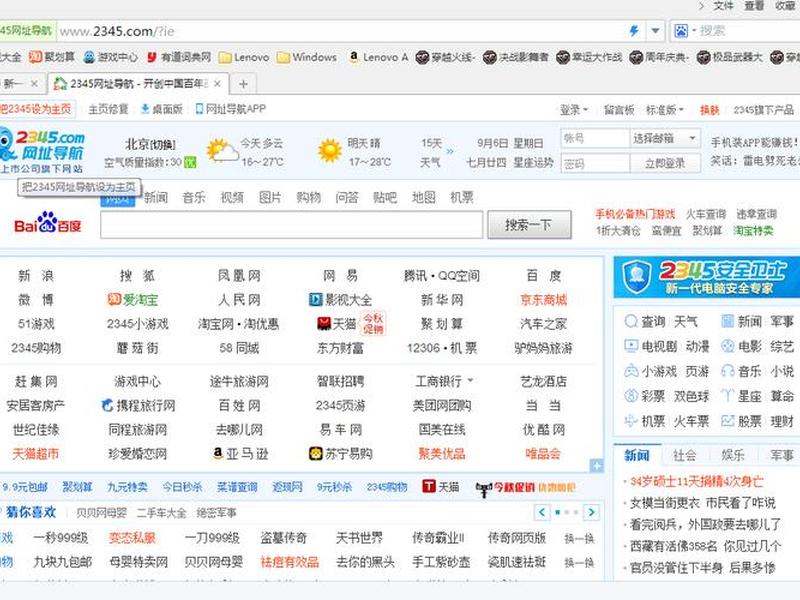Open the Windows bookmarks folder

coord(307,57)
